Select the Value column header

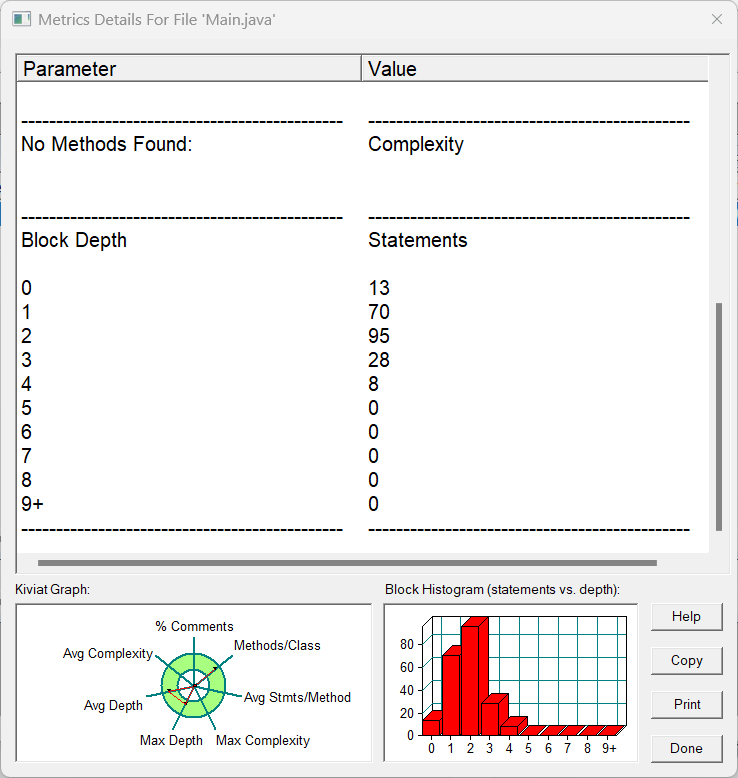coord(535,68)
